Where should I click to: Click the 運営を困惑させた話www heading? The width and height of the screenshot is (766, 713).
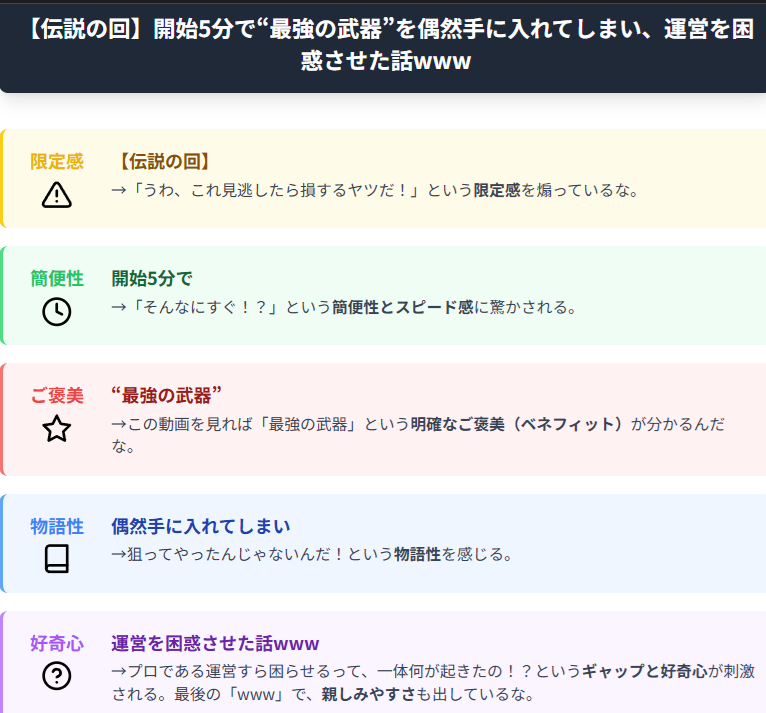tap(215, 644)
